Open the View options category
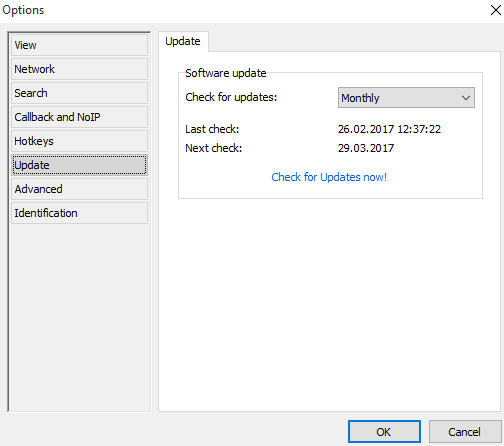 (x=79, y=45)
